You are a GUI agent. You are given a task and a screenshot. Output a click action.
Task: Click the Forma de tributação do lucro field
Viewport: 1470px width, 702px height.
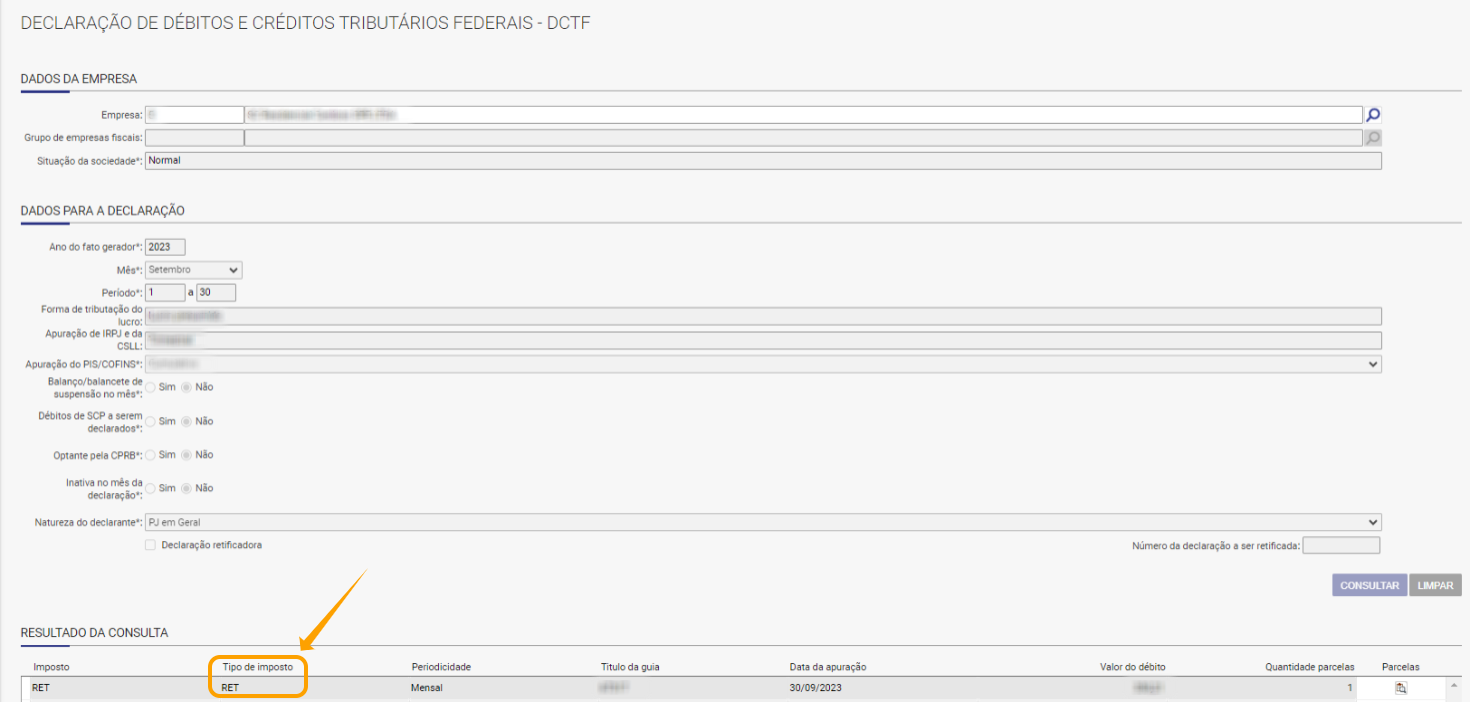pos(763,316)
